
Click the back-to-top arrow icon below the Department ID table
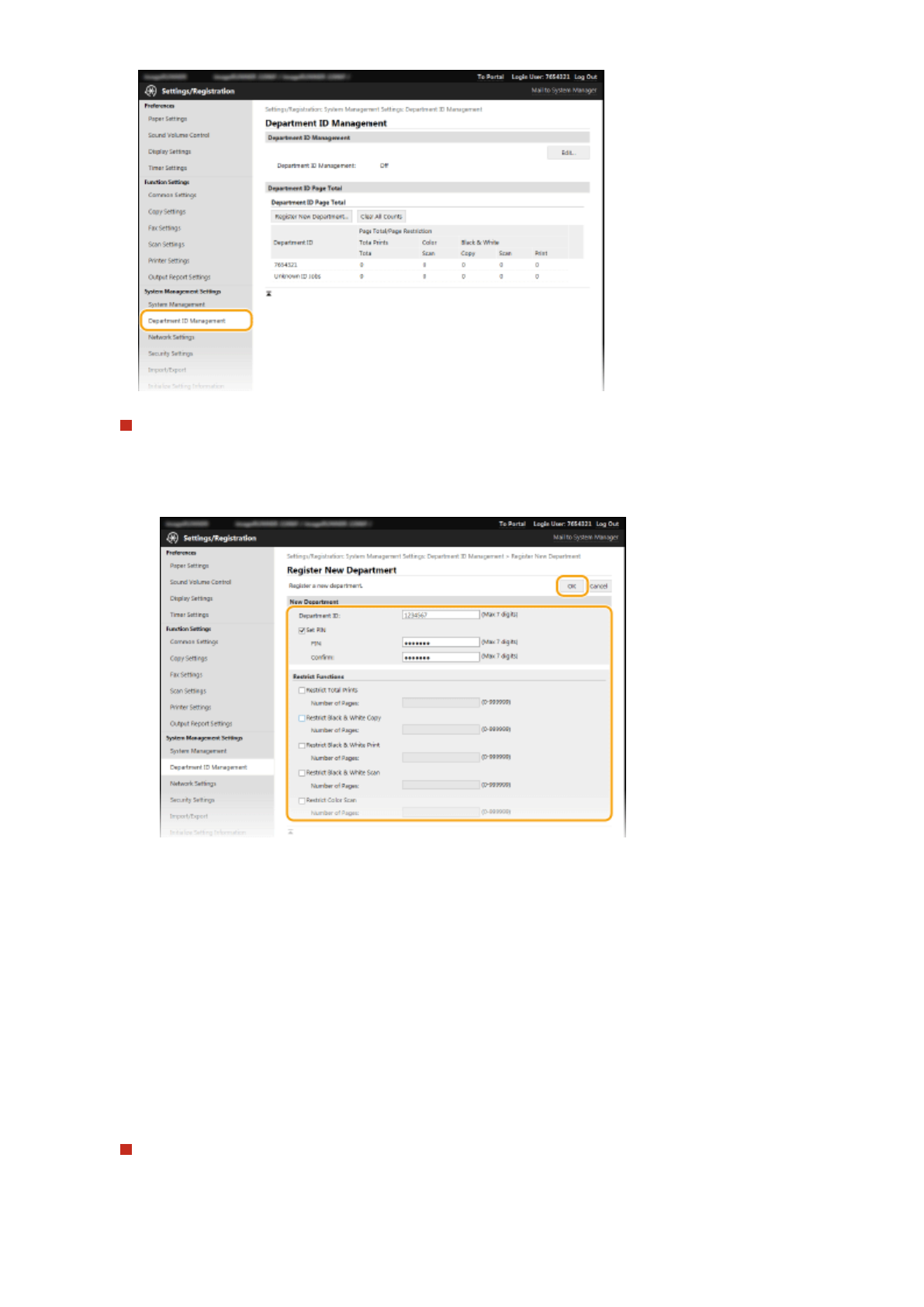(268, 294)
